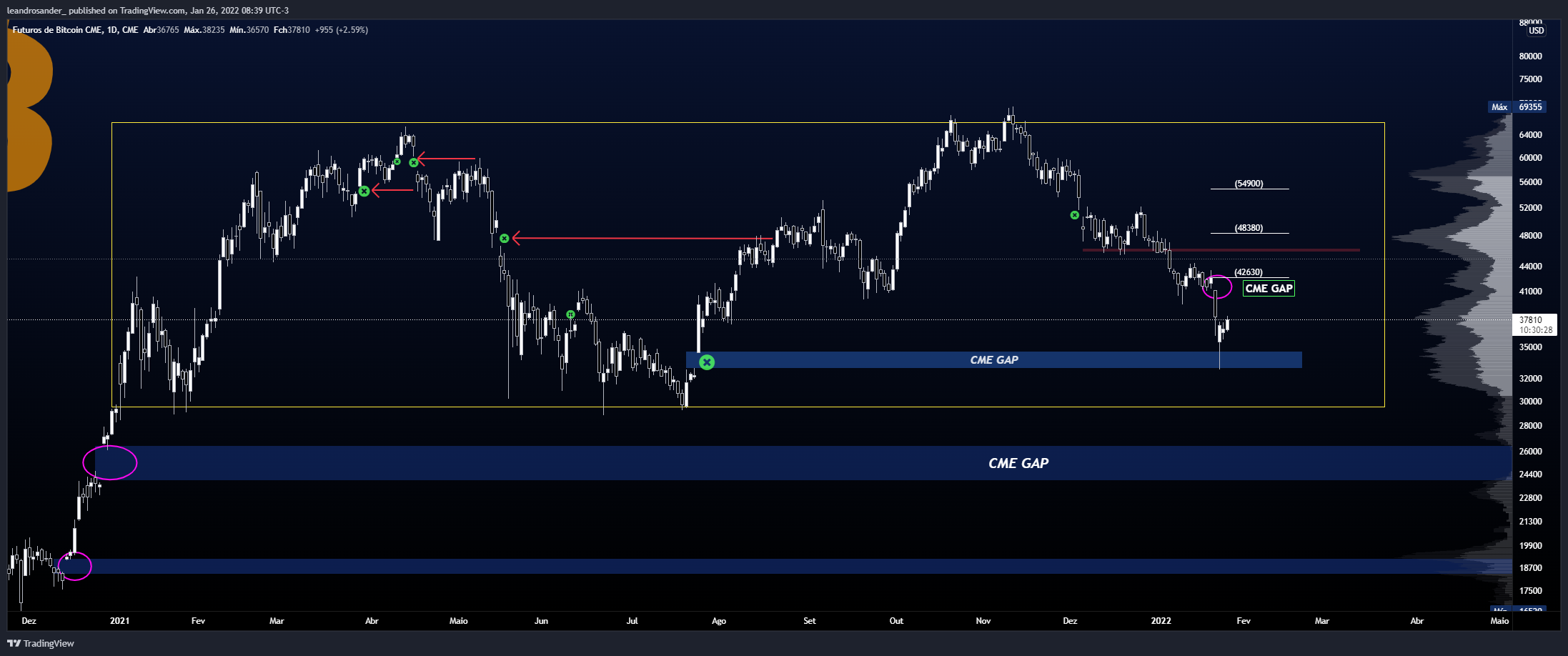Click the 22800 price axis label

tap(1530, 498)
